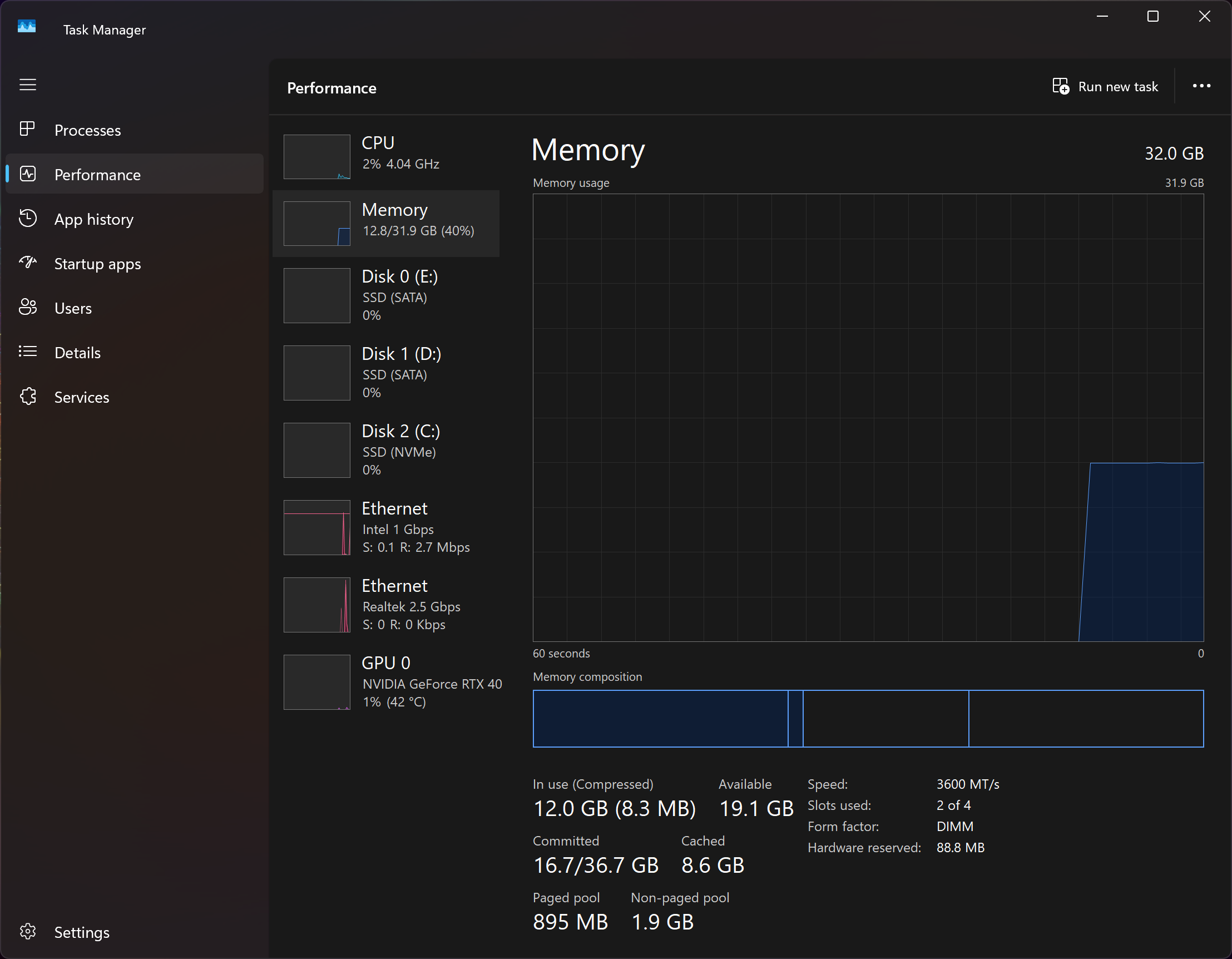
Task: Open Settings gear icon
Action: (27, 931)
